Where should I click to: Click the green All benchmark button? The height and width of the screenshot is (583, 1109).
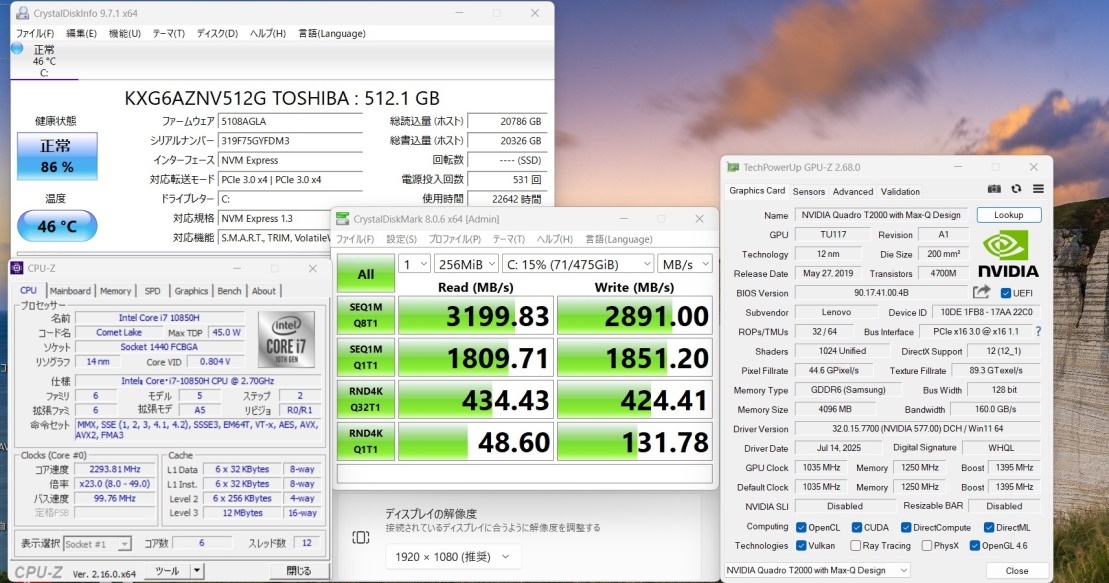[x=366, y=273]
